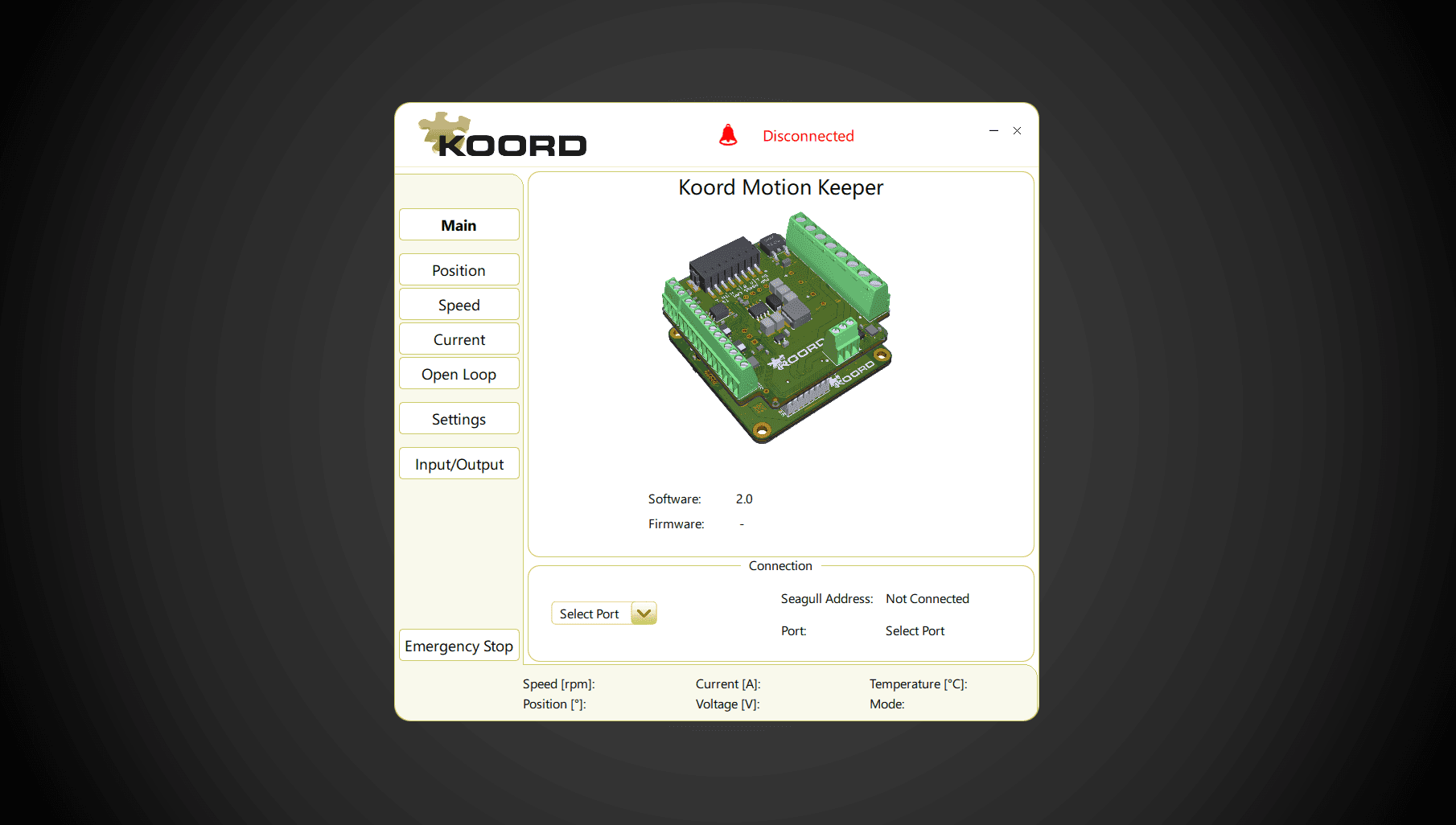Open the Input/Output page

coord(459,464)
